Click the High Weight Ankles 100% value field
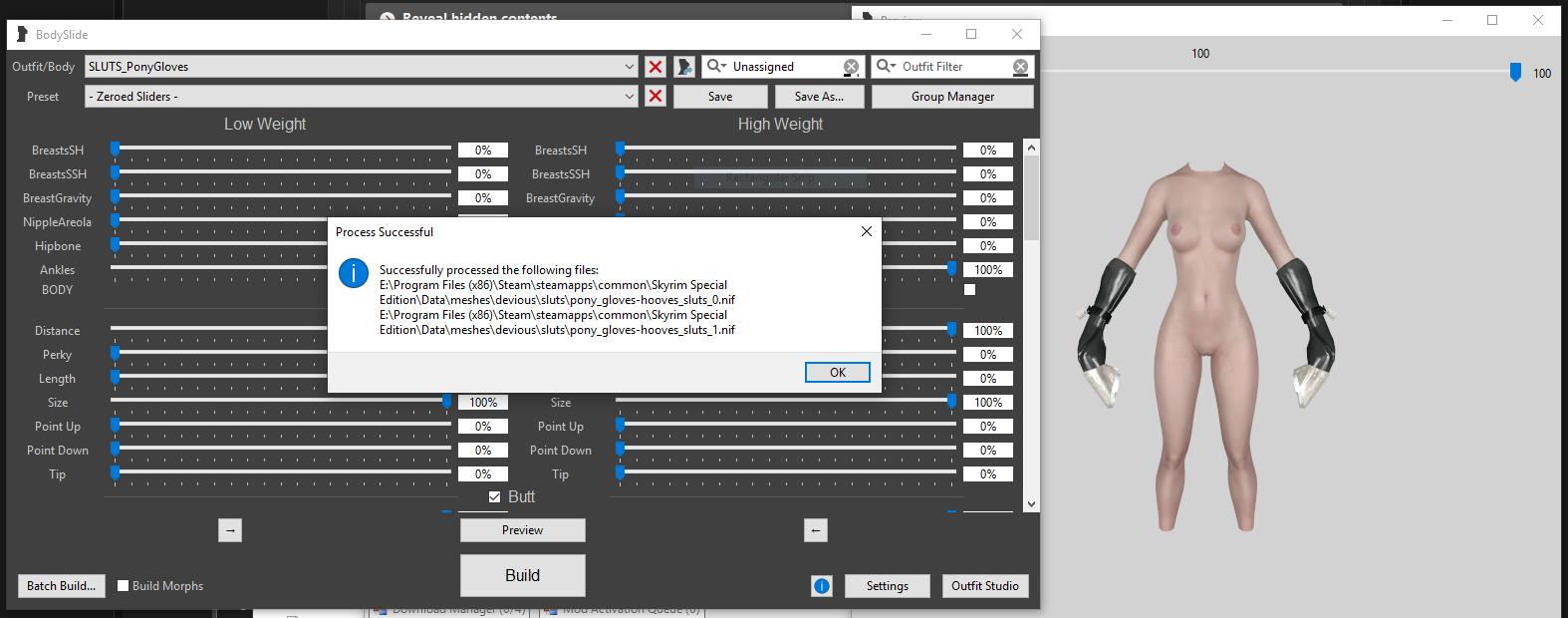This screenshot has height=618, width=1568. 988,270
